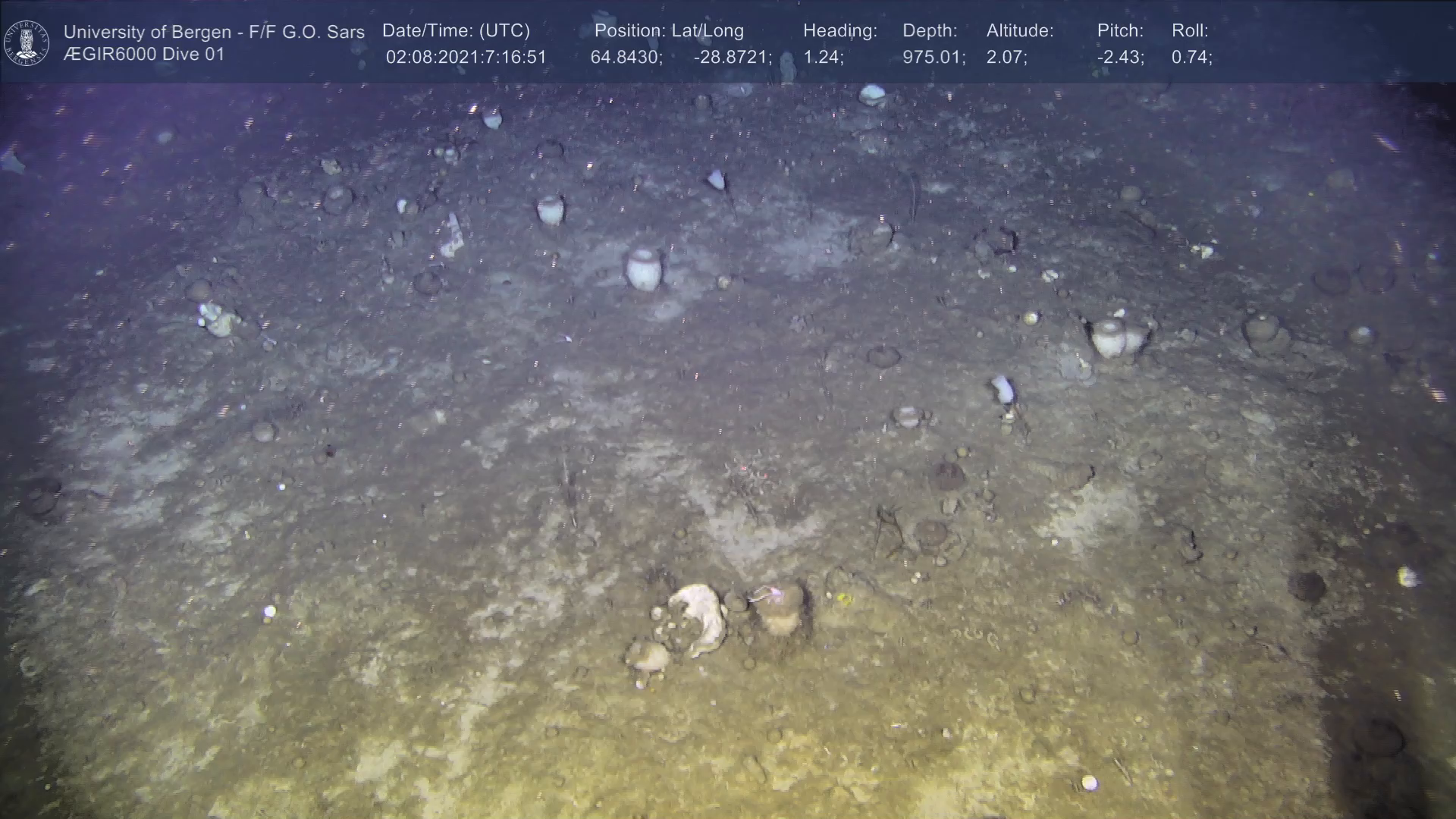Click the Date/Time (UTC) header label
The image size is (1456, 819).
(x=456, y=31)
